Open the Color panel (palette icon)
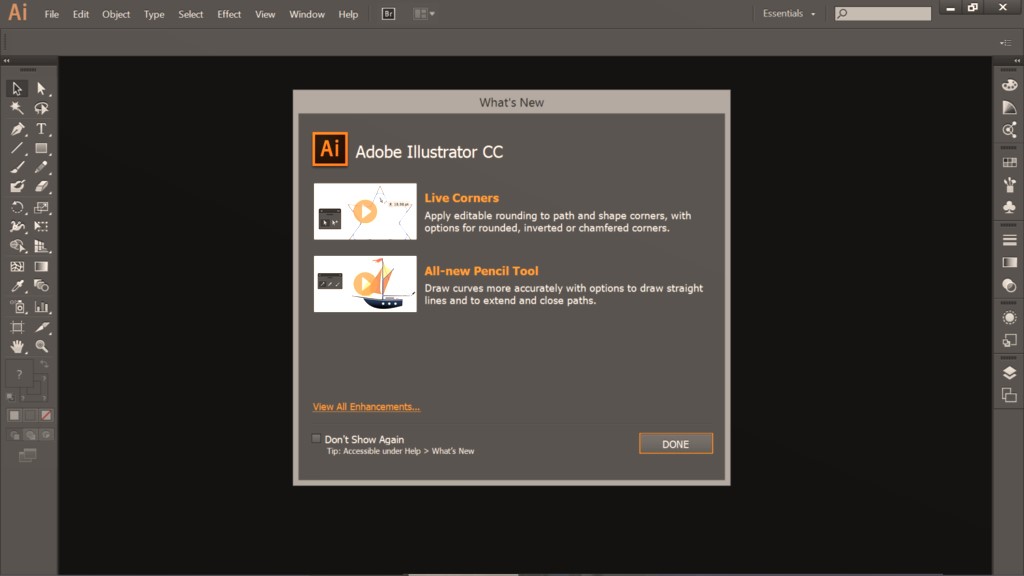Image resolution: width=1024 pixels, height=576 pixels. point(1009,86)
